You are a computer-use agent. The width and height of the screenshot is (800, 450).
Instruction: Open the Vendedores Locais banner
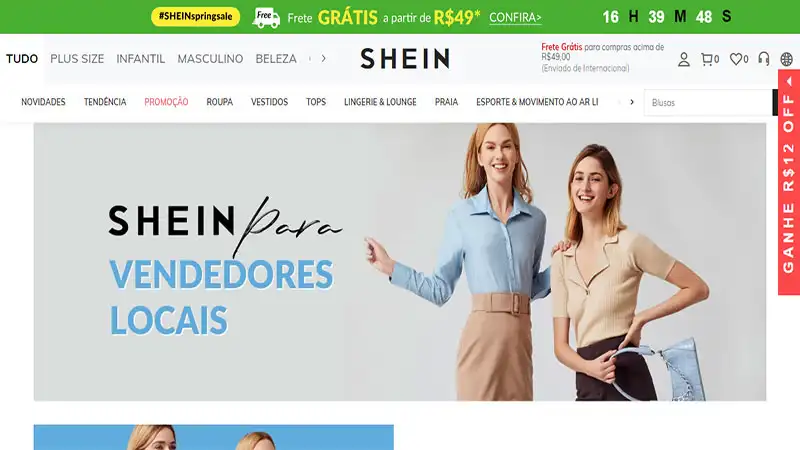pos(400,262)
